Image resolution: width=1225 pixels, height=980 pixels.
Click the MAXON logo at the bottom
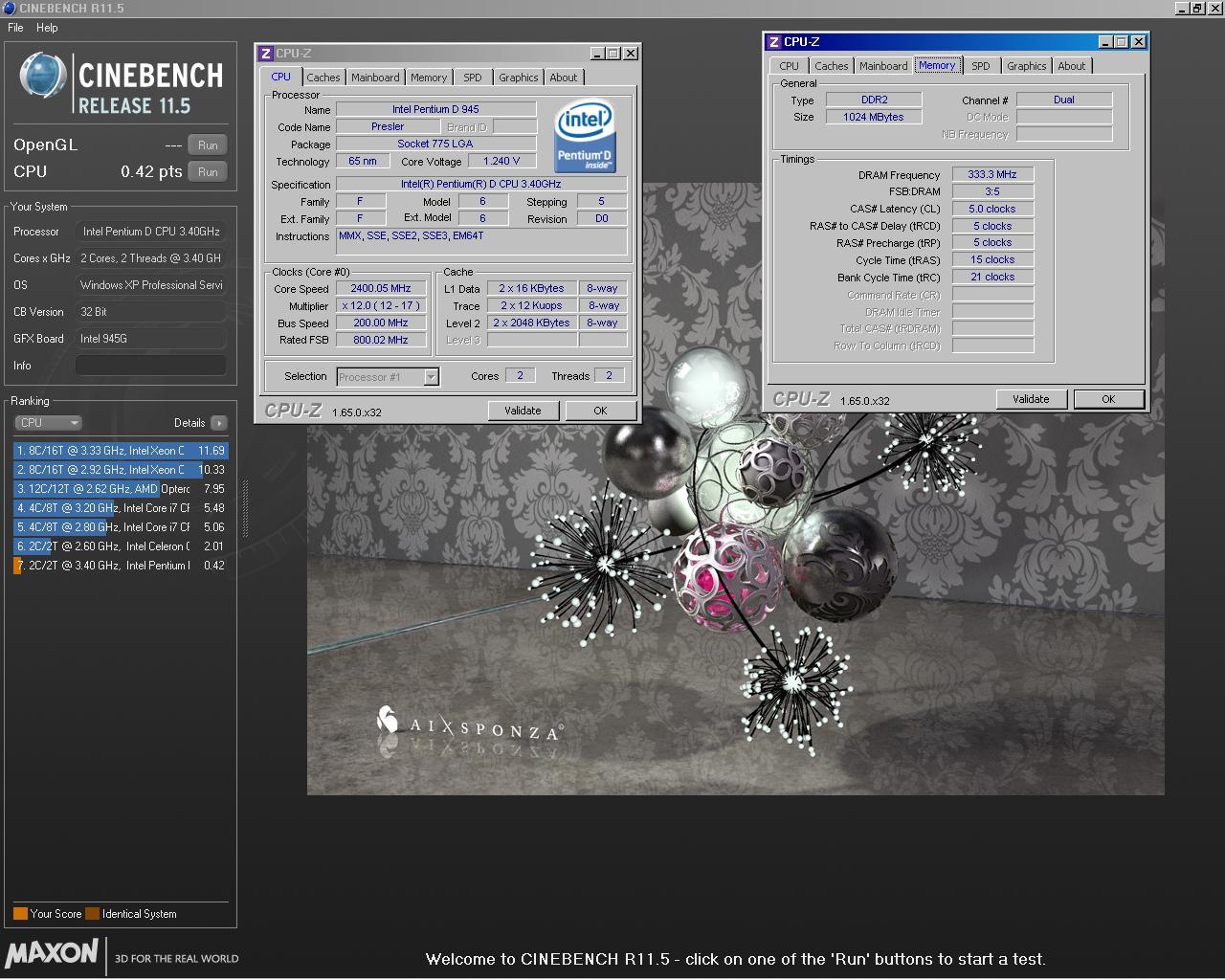52,953
